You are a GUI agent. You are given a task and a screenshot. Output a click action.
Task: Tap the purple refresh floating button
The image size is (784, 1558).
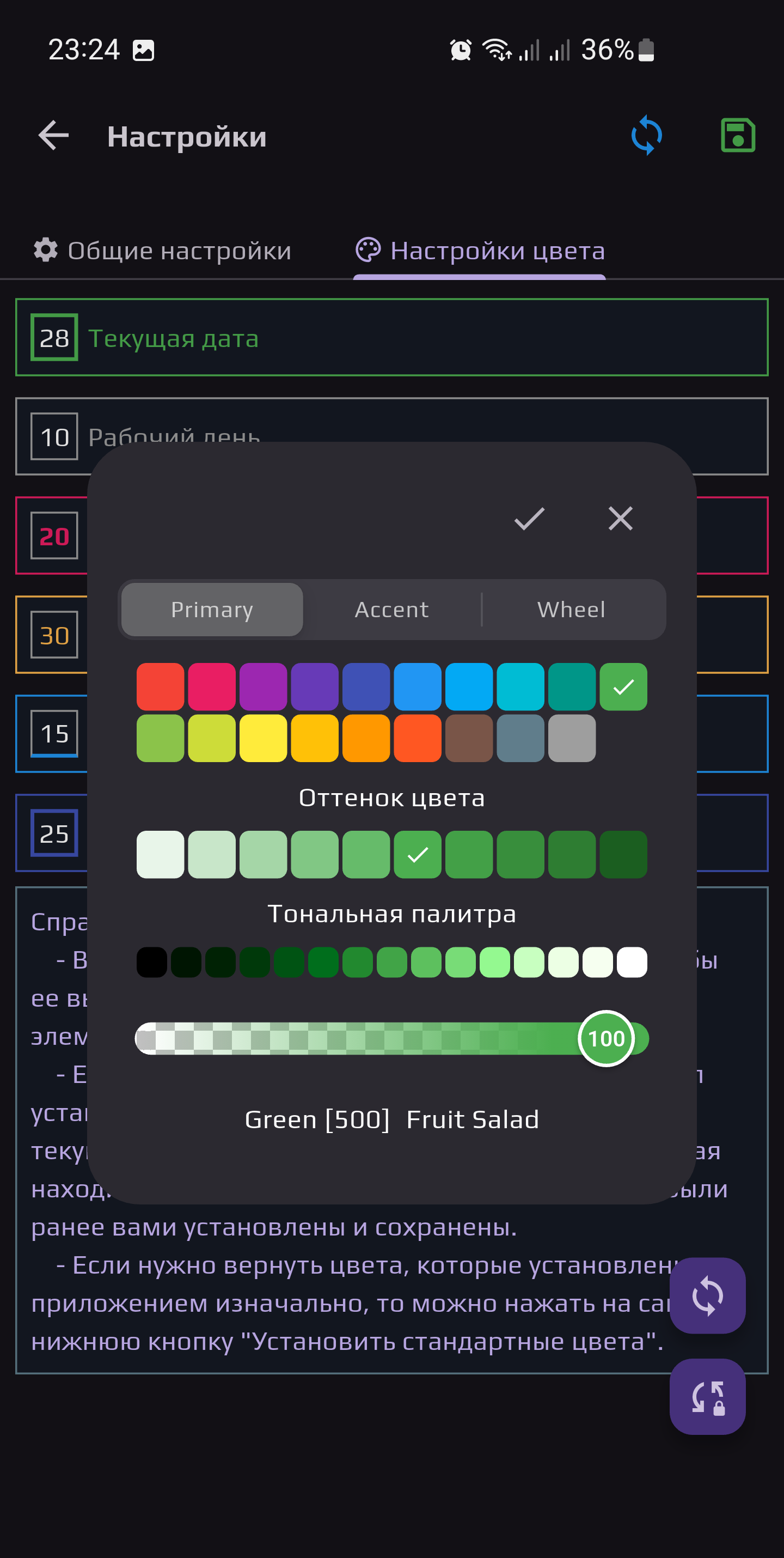click(707, 1295)
